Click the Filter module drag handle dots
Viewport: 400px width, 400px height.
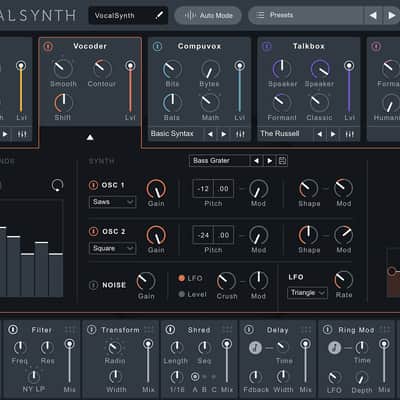coord(70,330)
